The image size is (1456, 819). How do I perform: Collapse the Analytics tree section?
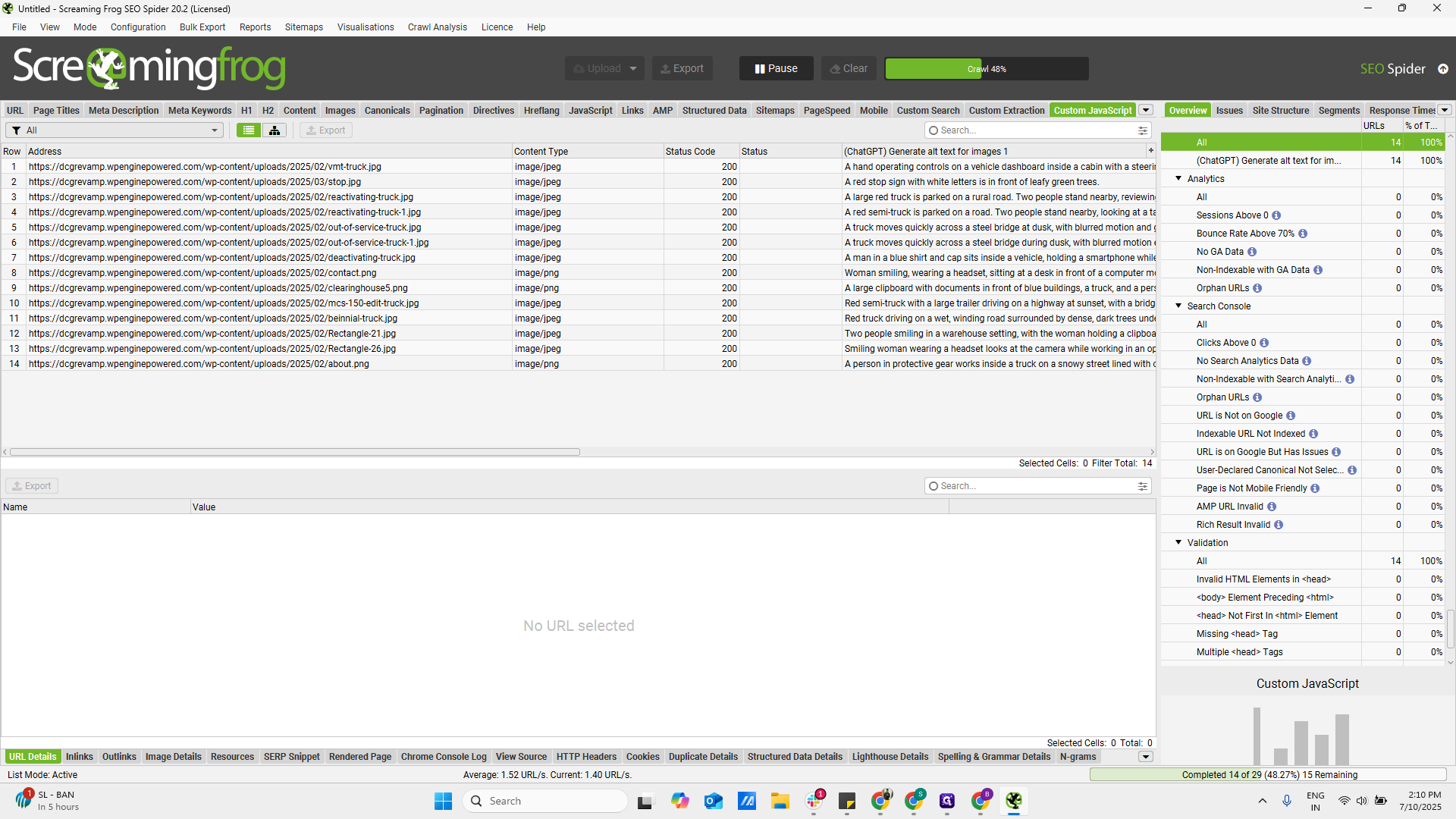(1178, 179)
